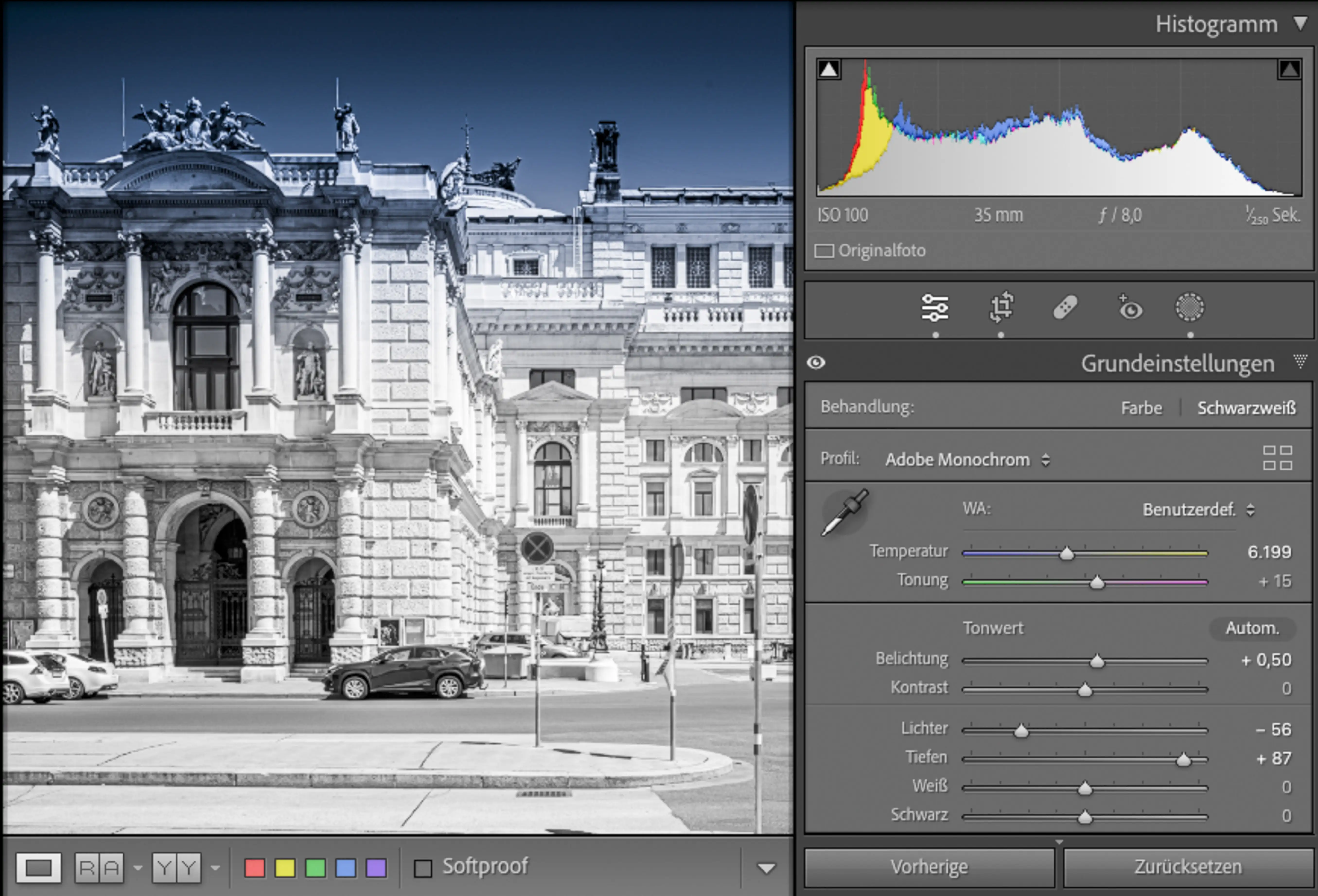Click the Temperatur slider handle
Screen dimensions: 1318x896
(x=1067, y=554)
